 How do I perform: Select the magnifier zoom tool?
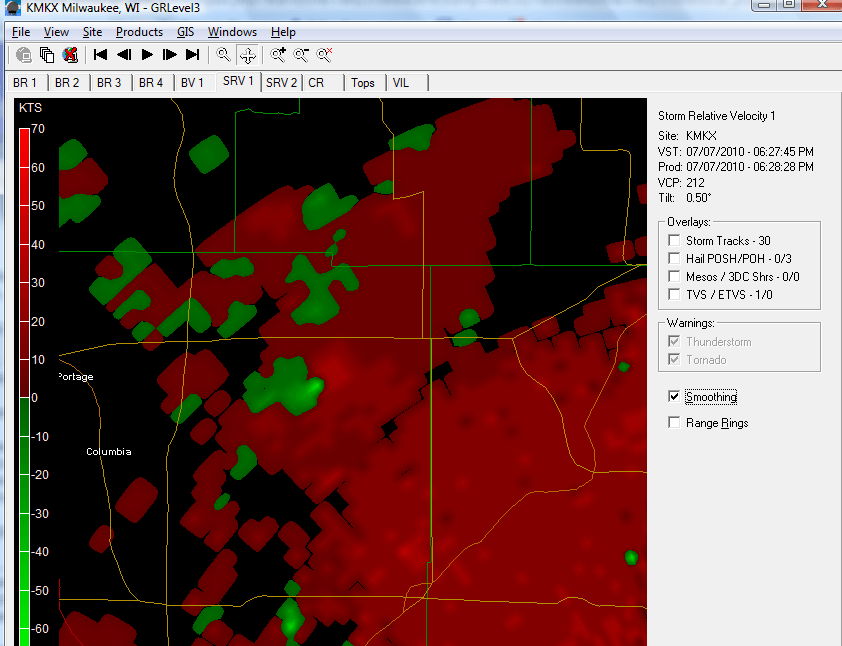pos(223,54)
